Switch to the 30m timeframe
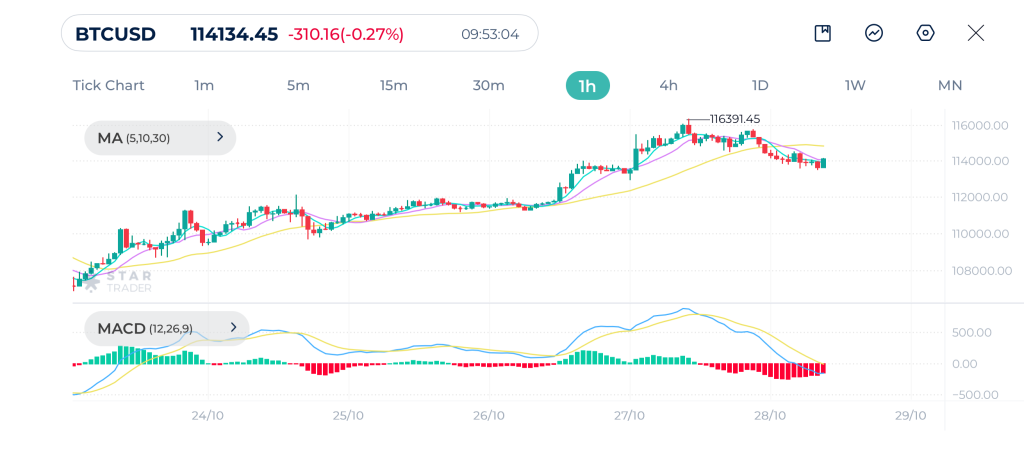The image size is (1024, 452). [x=488, y=85]
